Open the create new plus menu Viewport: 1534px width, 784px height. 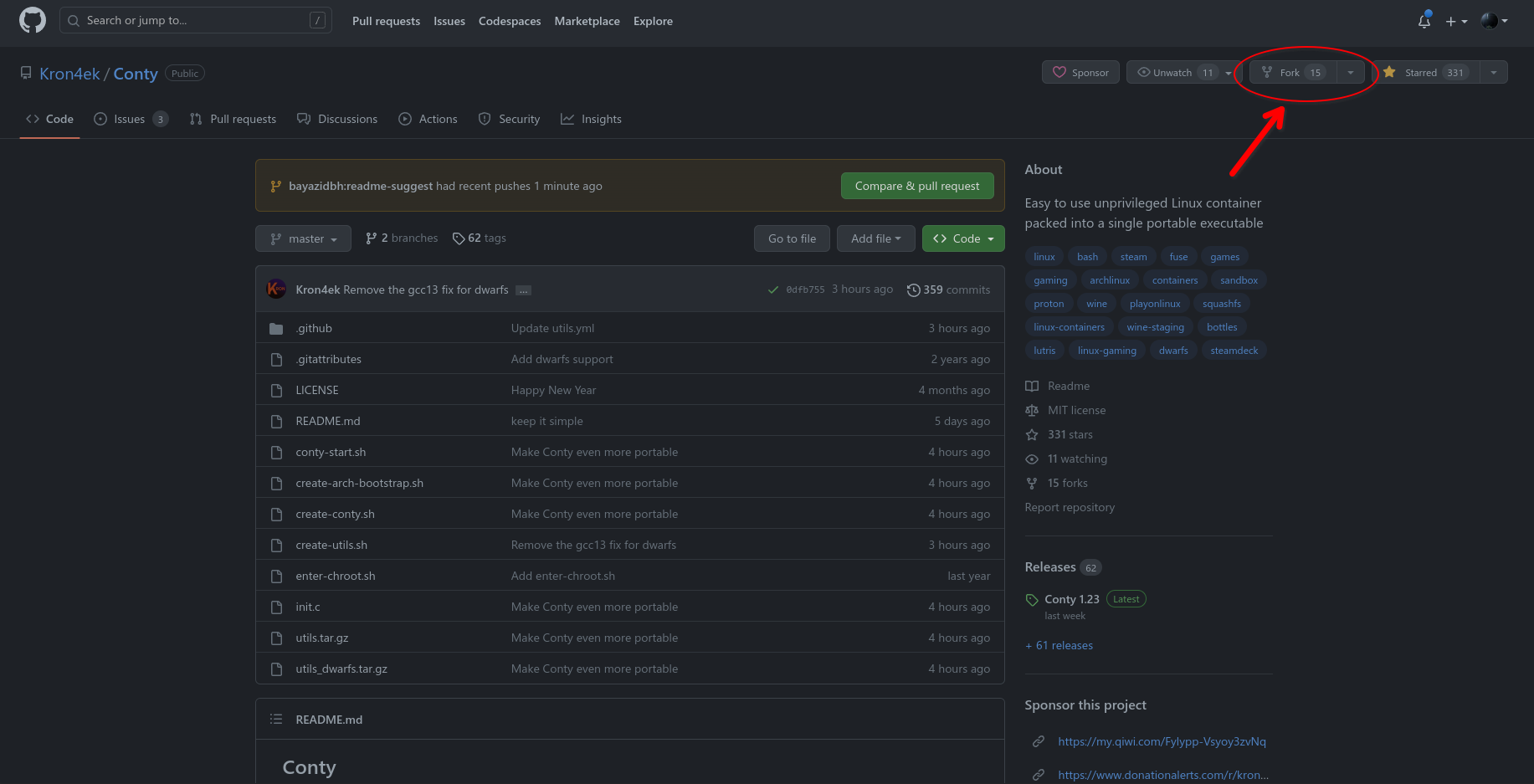tap(1456, 21)
